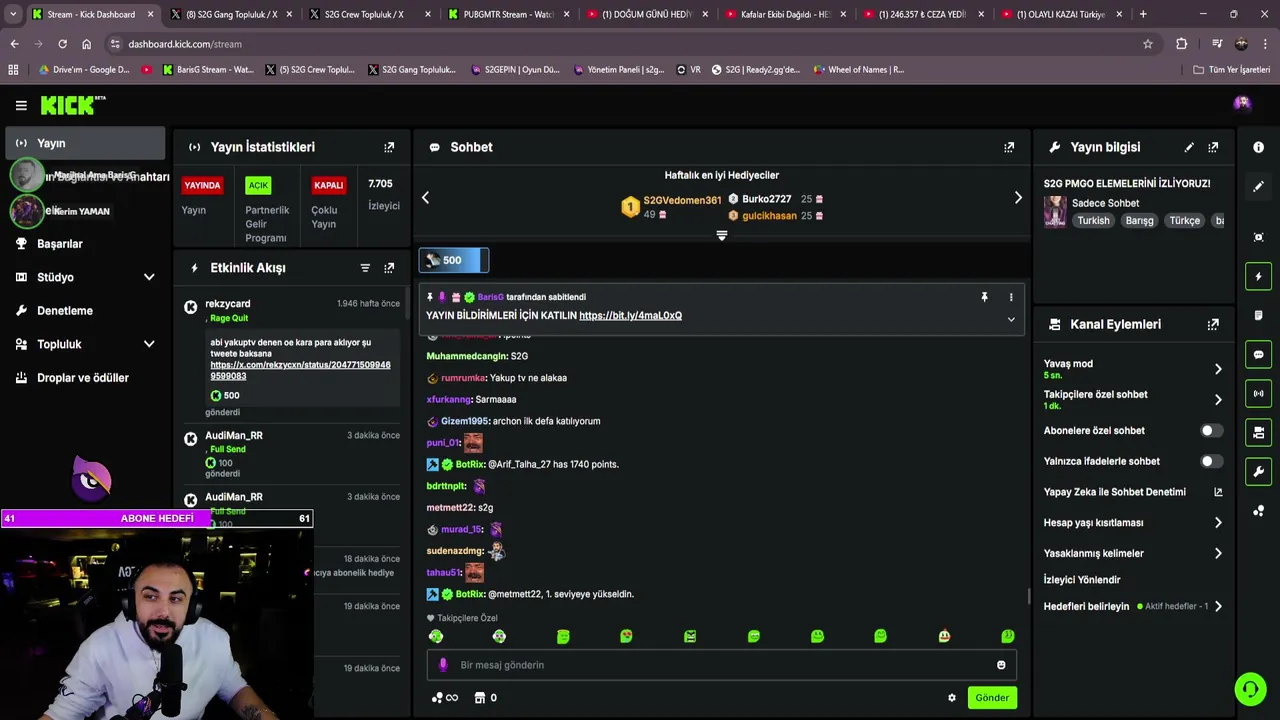Image resolution: width=1280 pixels, height=720 pixels.
Task: Open Takipçilere özel sohbet settings chevron
Action: pyautogui.click(x=1218, y=400)
